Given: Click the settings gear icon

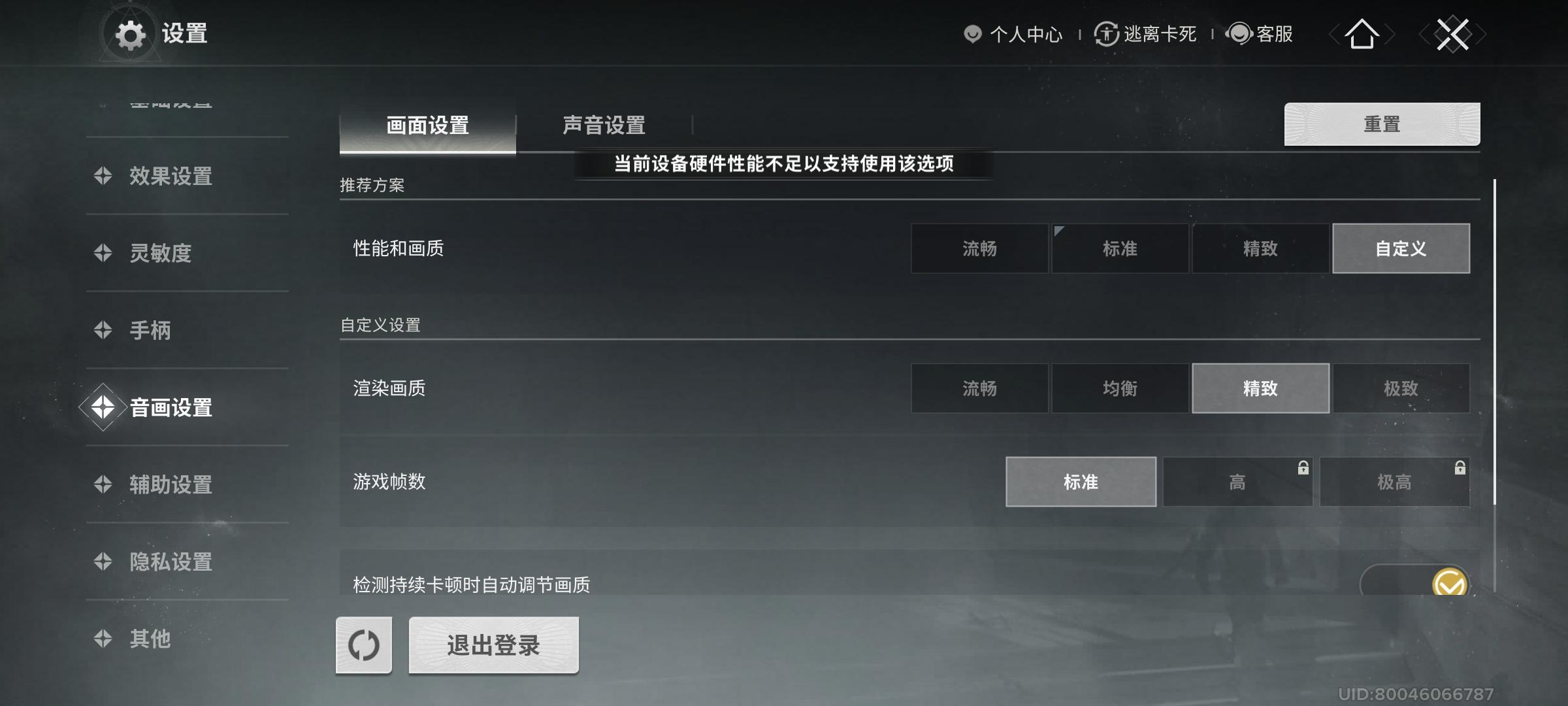Looking at the screenshot, I should coord(130,35).
